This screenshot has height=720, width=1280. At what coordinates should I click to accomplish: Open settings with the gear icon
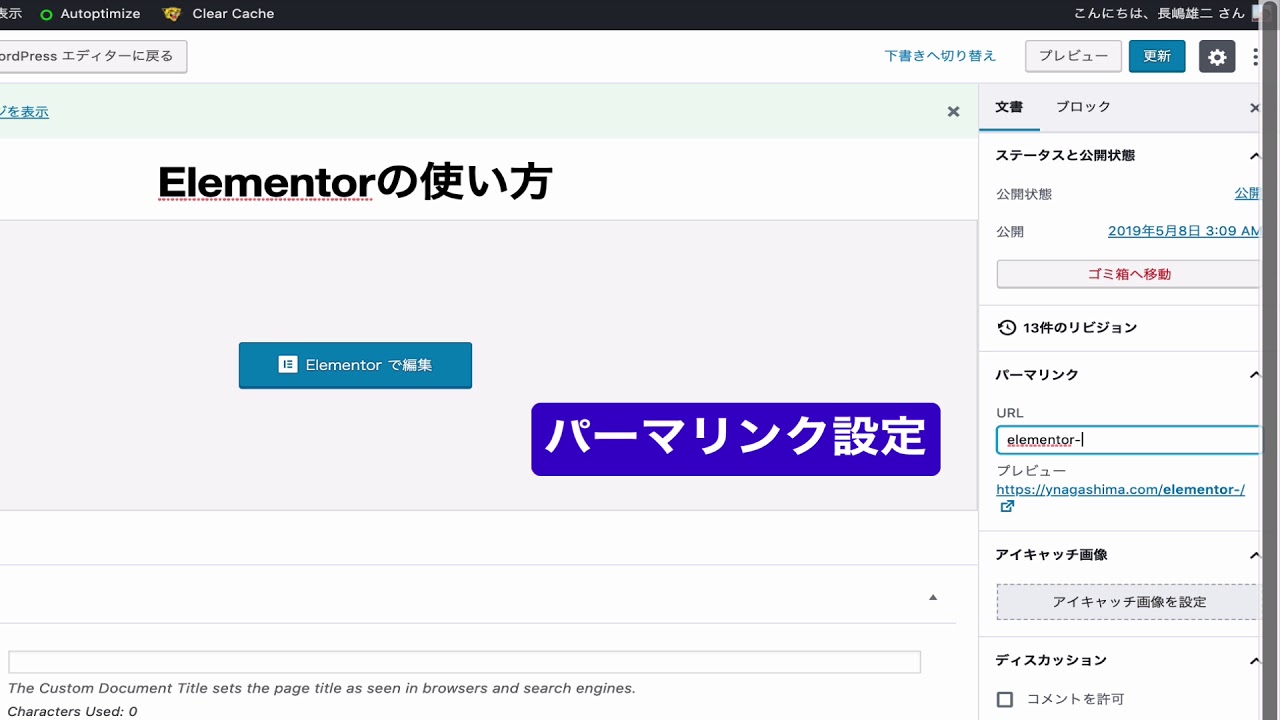(1217, 57)
